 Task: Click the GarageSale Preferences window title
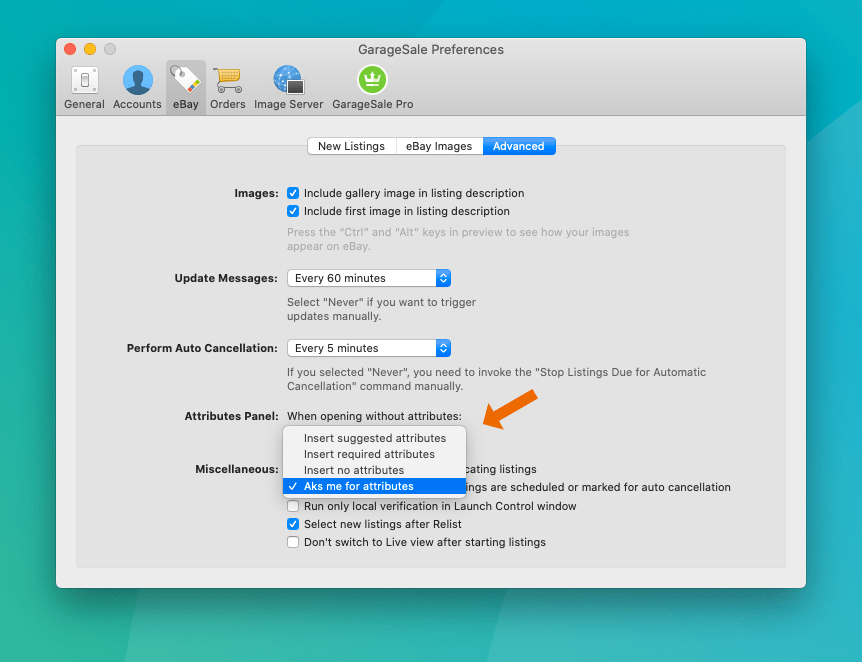coord(431,49)
